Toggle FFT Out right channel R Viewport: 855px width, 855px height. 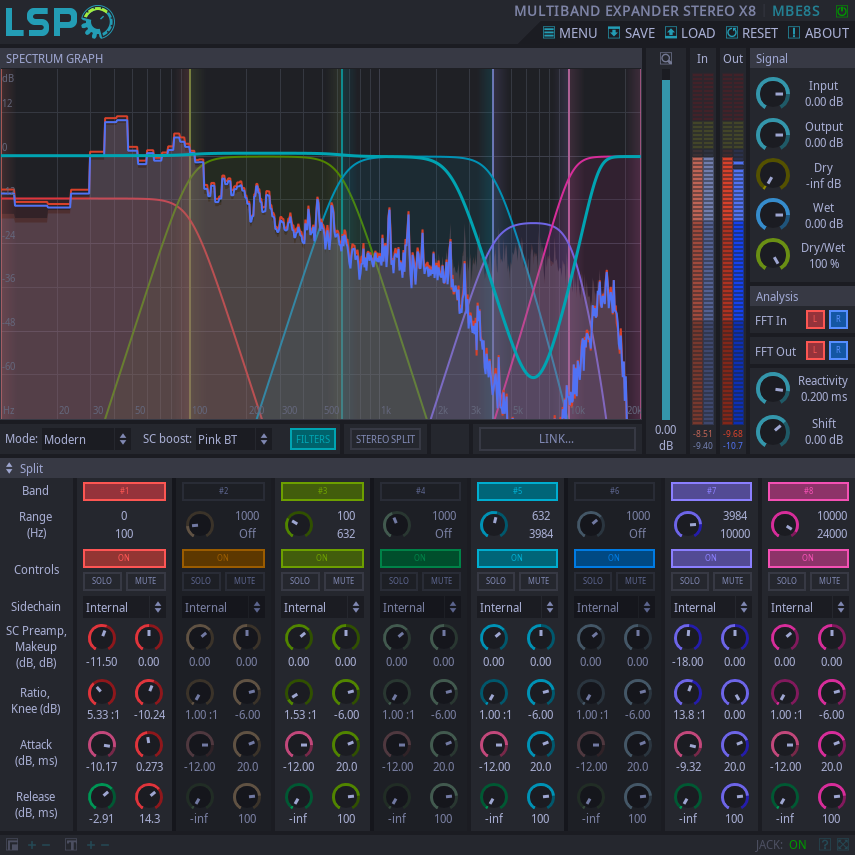pos(838,350)
